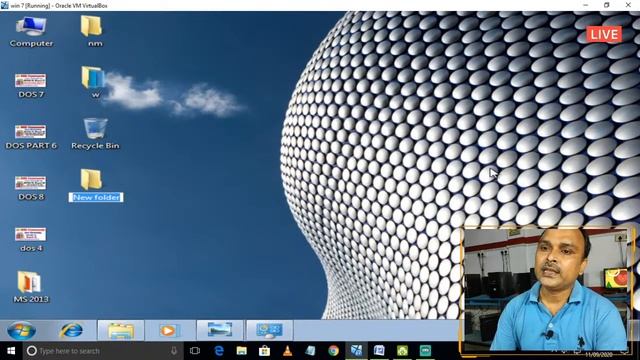Switch to the VirtualBox taskbar item

[356, 351]
